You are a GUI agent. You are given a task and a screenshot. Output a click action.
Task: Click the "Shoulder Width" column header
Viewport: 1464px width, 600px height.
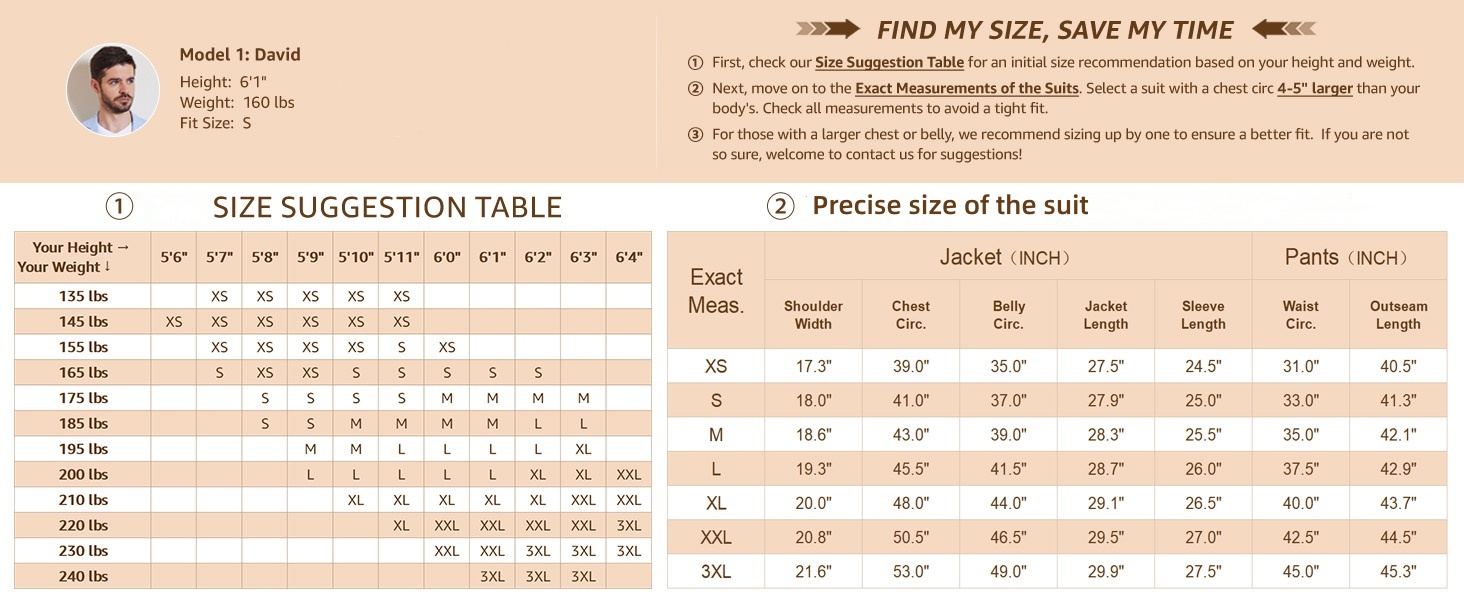point(813,315)
